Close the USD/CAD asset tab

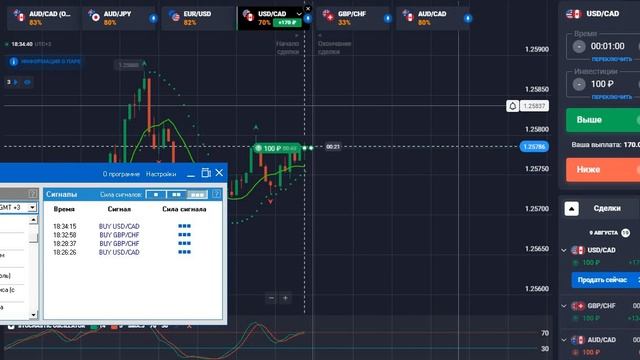click(x=308, y=8)
